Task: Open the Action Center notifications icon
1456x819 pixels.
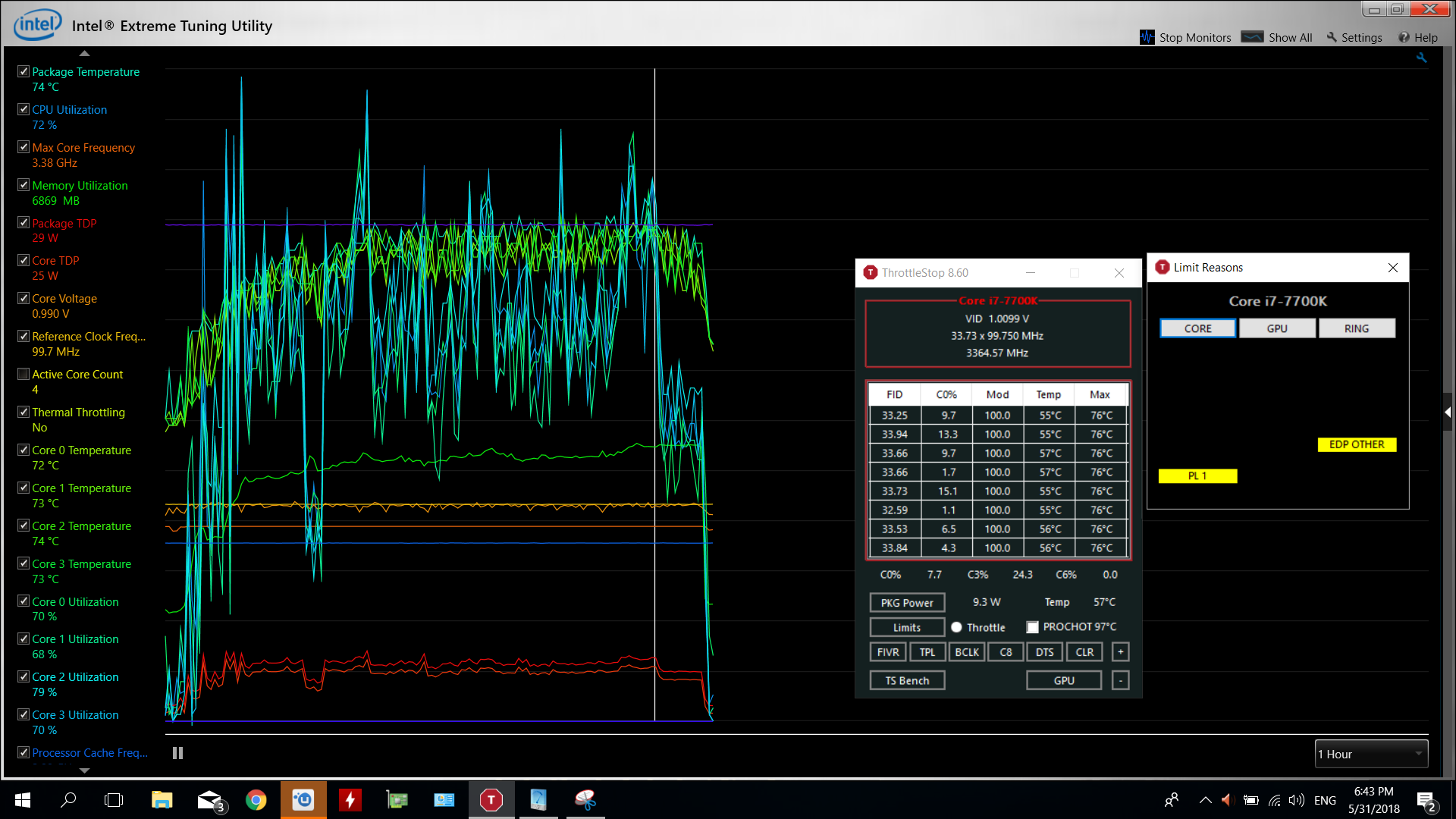Action: tap(1426, 801)
